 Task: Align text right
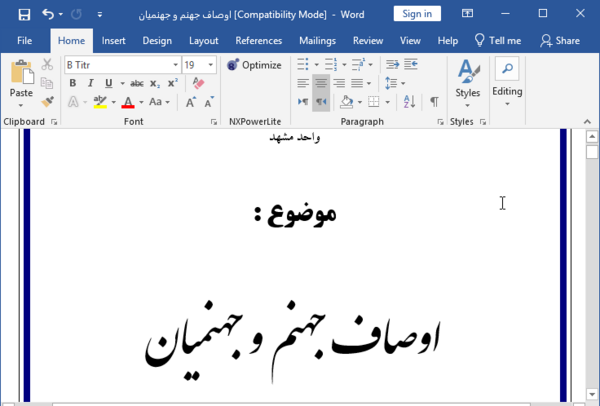tap(339, 83)
